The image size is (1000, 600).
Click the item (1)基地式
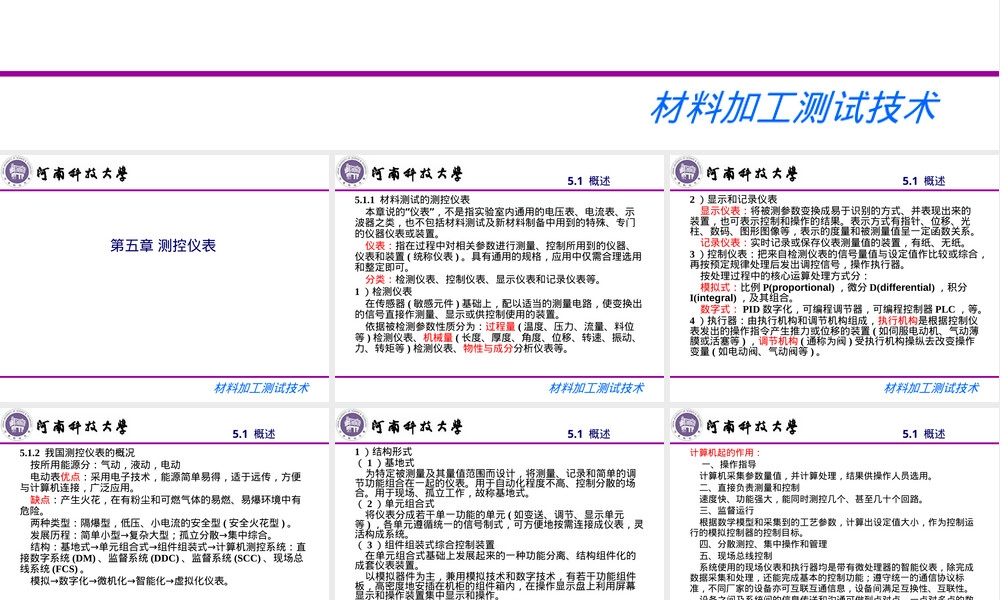(386, 462)
